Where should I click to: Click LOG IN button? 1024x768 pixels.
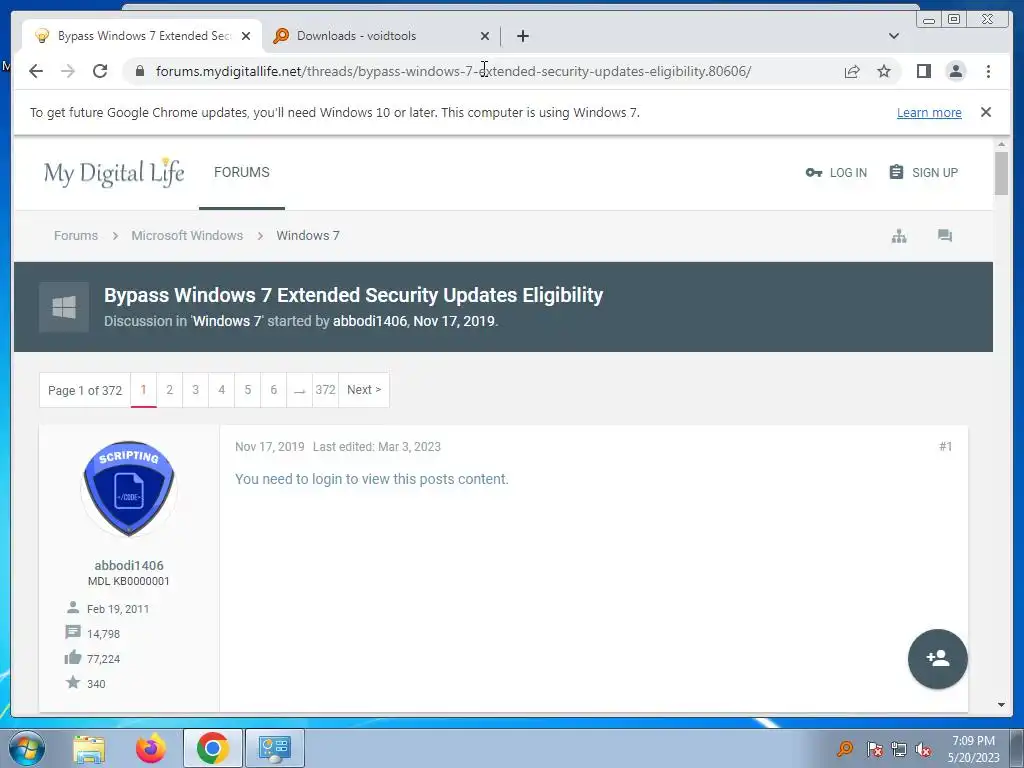(836, 172)
